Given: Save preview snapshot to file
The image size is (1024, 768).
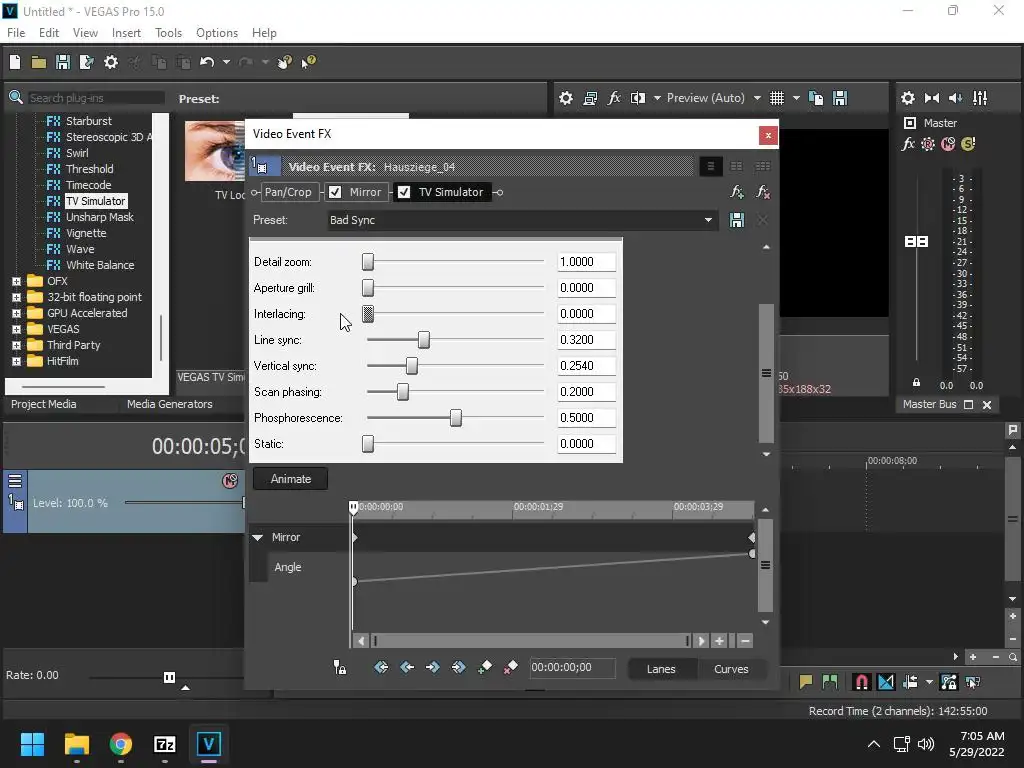Looking at the screenshot, I should (x=840, y=98).
